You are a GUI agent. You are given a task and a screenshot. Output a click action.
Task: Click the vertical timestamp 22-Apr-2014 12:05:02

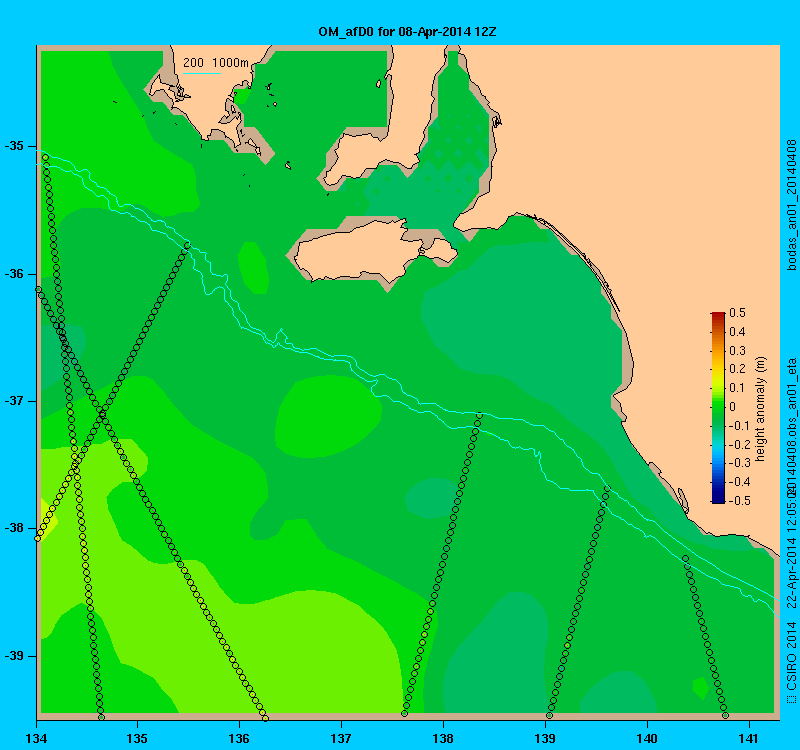coord(792,547)
